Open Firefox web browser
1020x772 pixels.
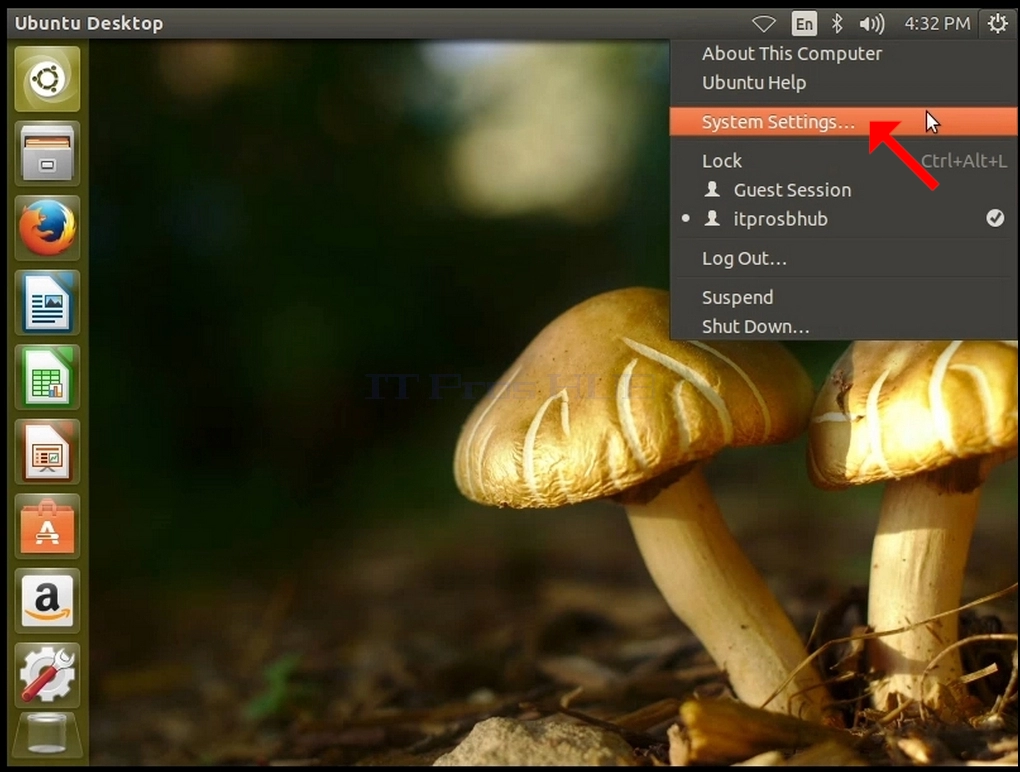tap(47, 229)
